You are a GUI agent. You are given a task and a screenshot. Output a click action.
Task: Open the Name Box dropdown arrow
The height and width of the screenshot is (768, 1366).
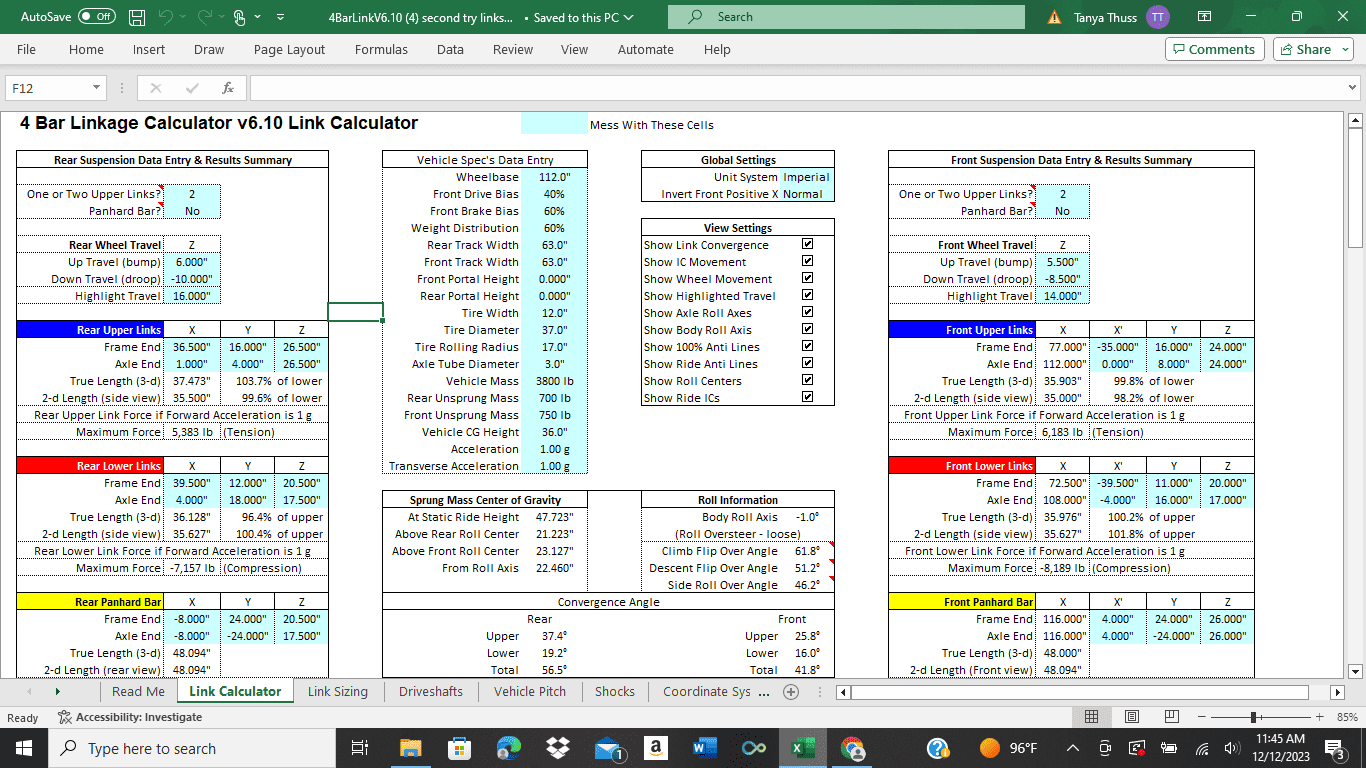coord(96,88)
